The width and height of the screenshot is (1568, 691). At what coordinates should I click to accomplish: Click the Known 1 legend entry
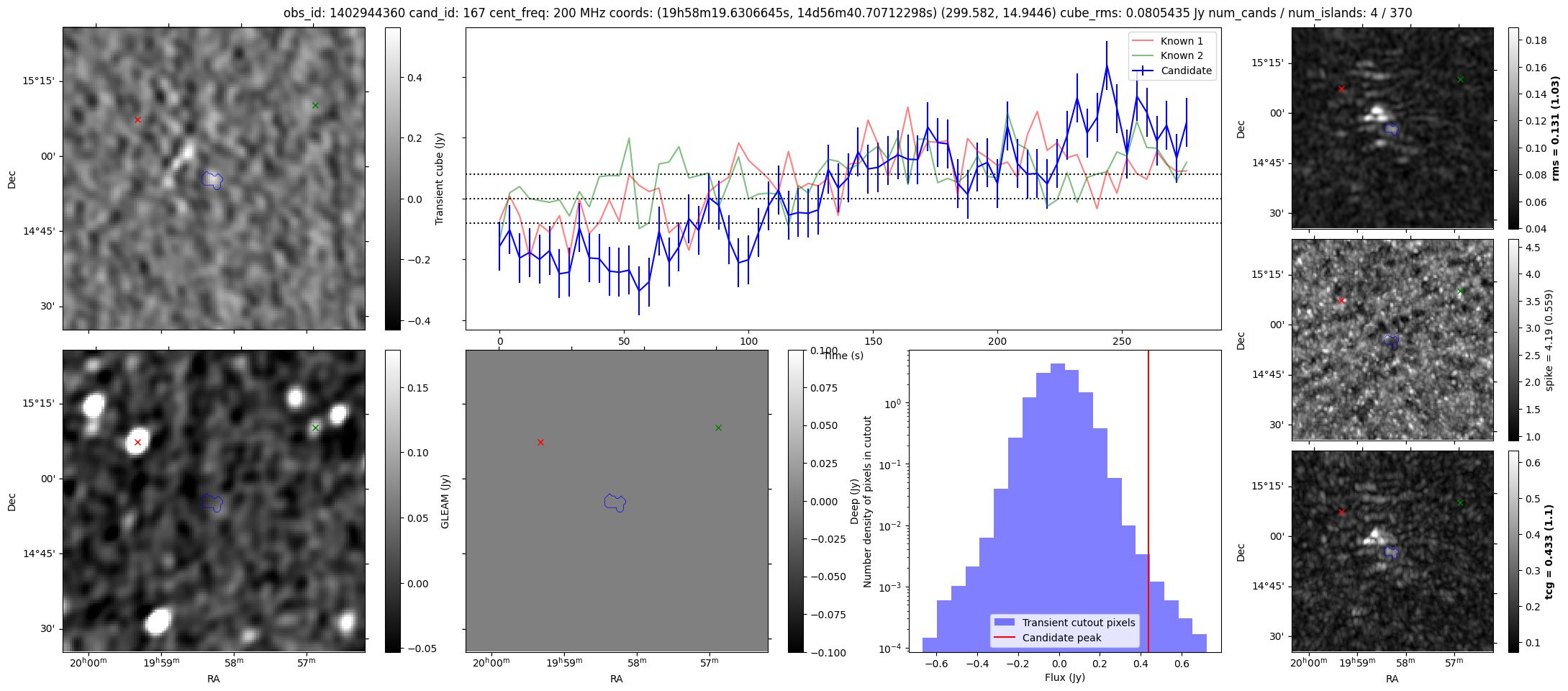point(1172,41)
